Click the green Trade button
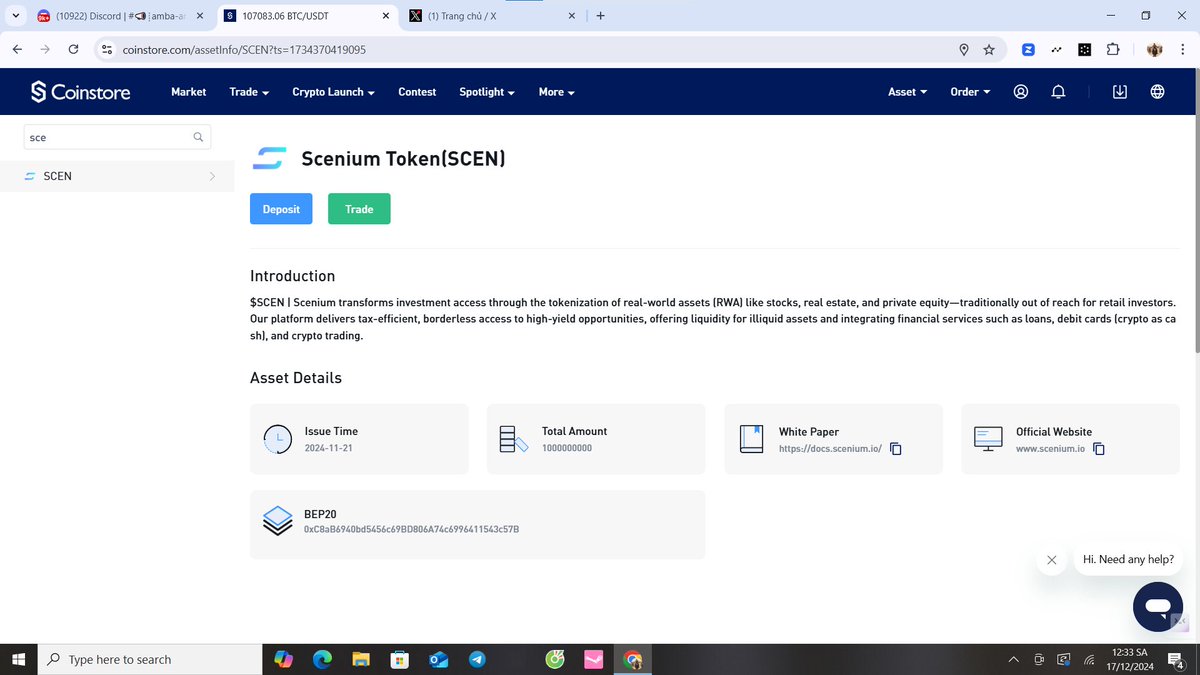1200x675 pixels. (359, 209)
